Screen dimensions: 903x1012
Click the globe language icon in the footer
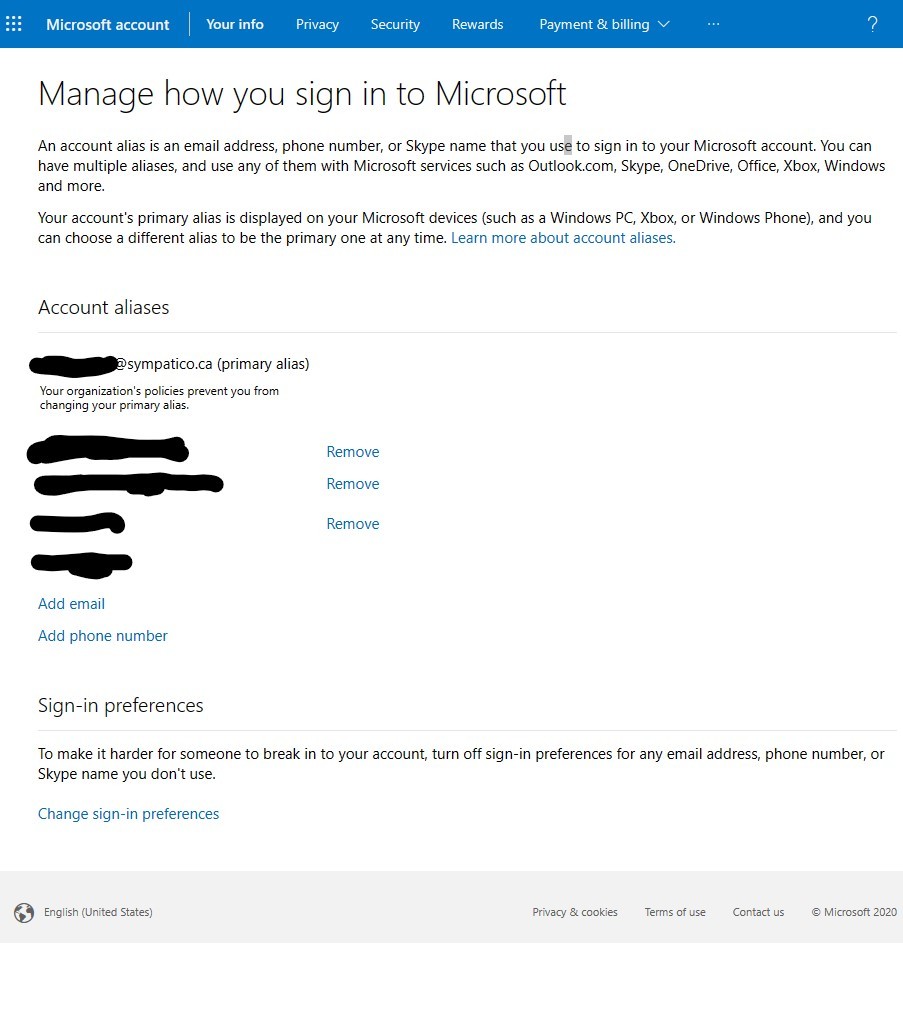[x=23, y=912]
